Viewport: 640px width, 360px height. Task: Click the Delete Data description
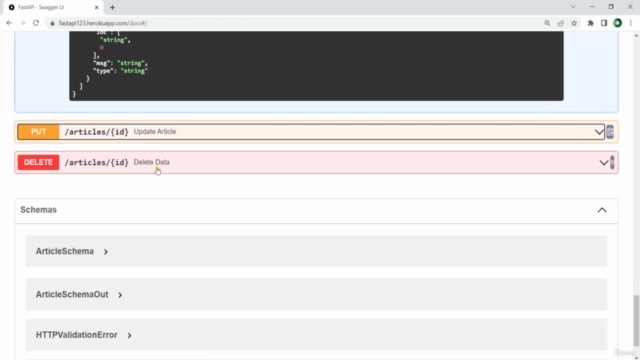(x=151, y=162)
